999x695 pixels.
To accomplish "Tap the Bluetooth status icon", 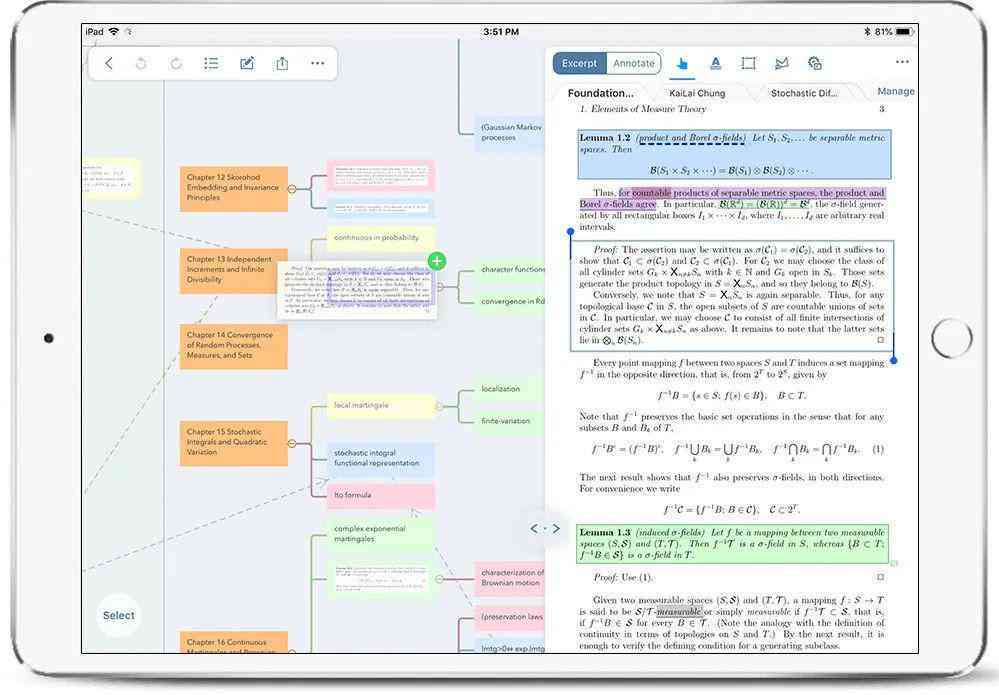I will click(x=867, y=31).
